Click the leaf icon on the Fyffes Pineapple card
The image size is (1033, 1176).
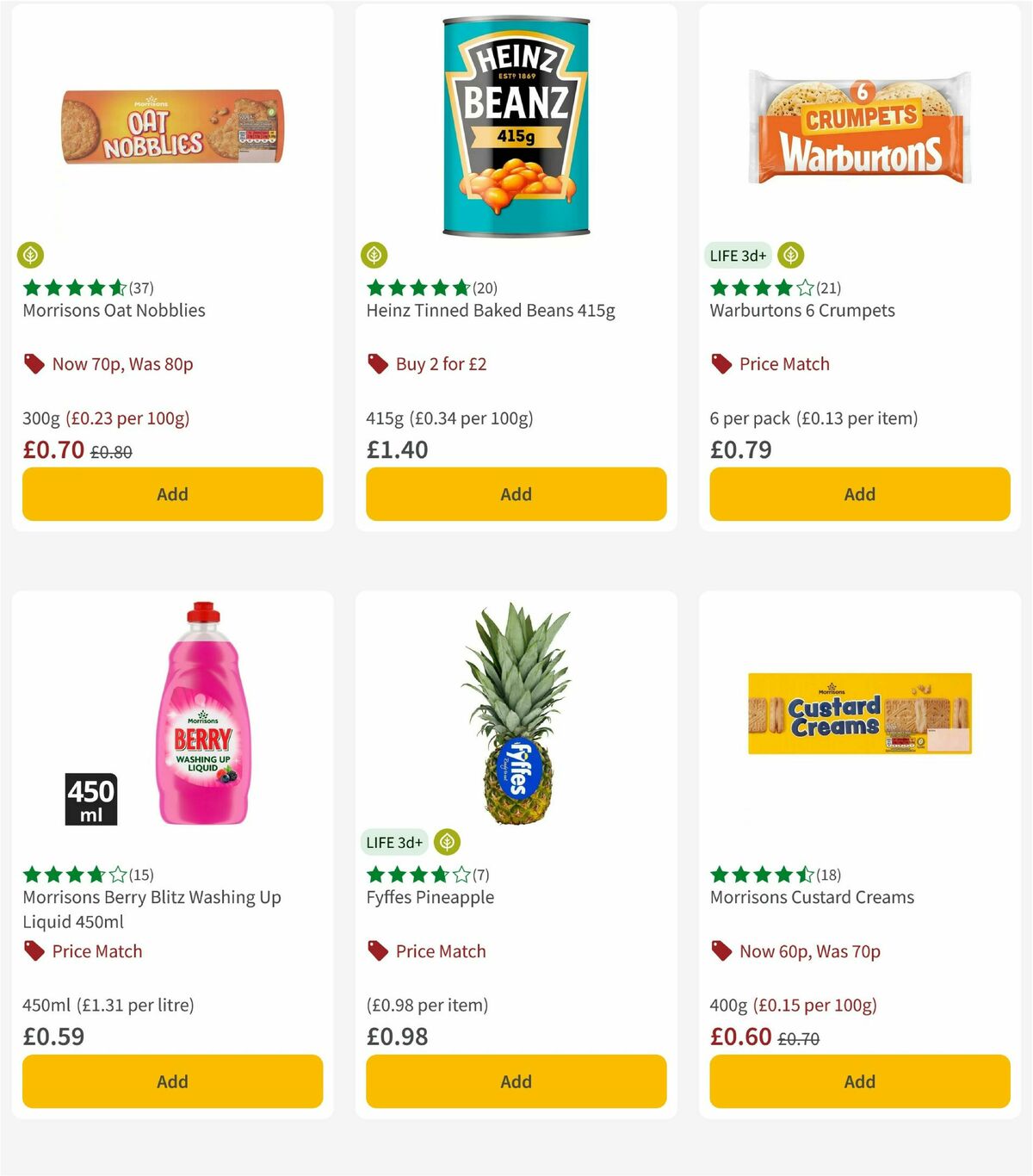pyautogui.click(x=446, y=842)
